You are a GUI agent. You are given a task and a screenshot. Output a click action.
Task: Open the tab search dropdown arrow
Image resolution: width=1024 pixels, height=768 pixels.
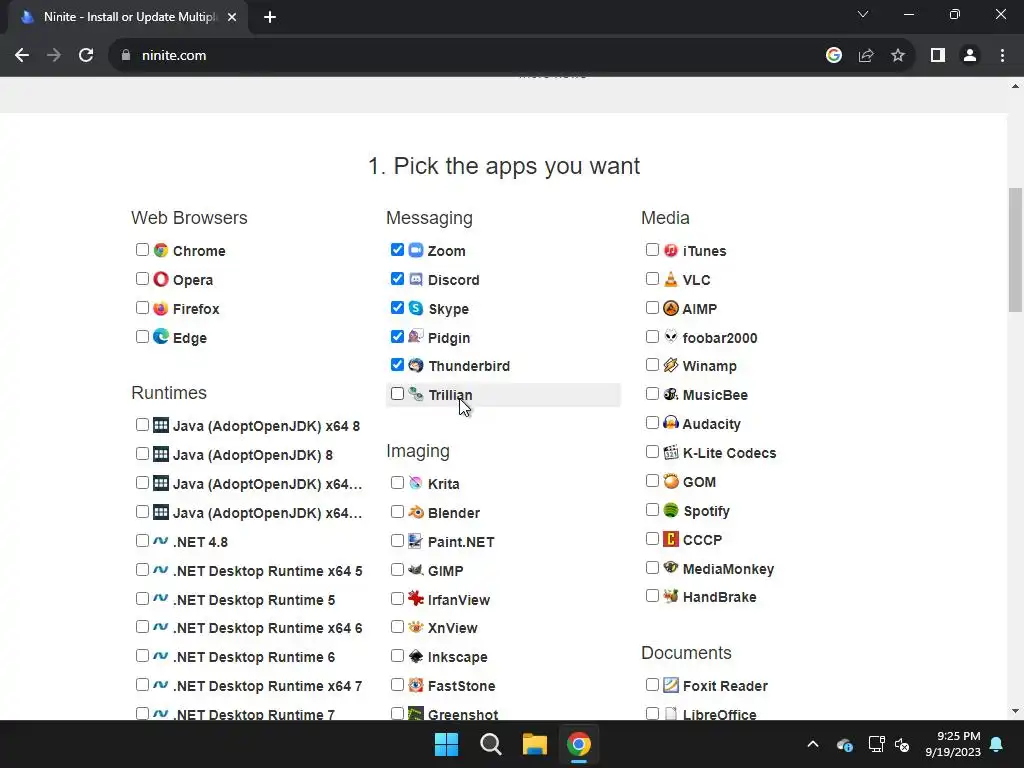pyautogui.click(x=863, y=14)
